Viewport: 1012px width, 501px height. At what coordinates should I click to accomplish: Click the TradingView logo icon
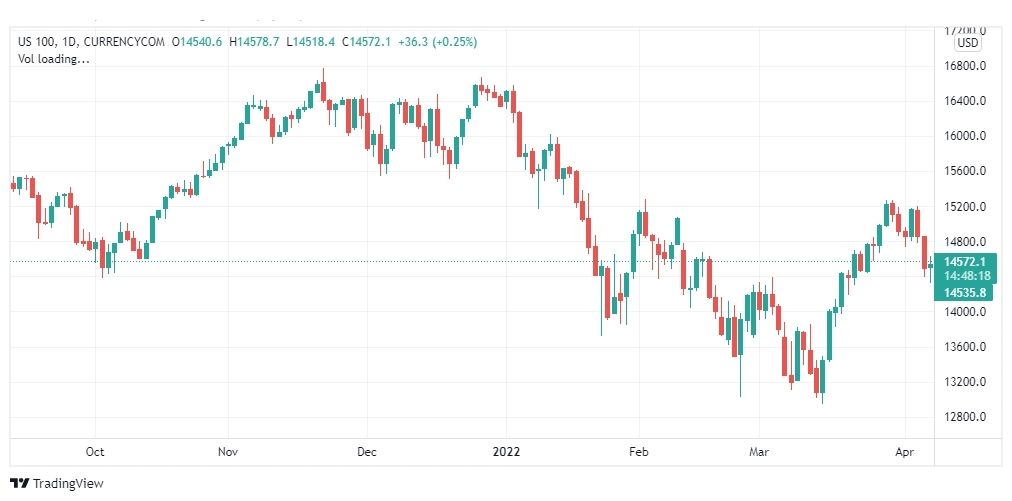click(20, 483)
